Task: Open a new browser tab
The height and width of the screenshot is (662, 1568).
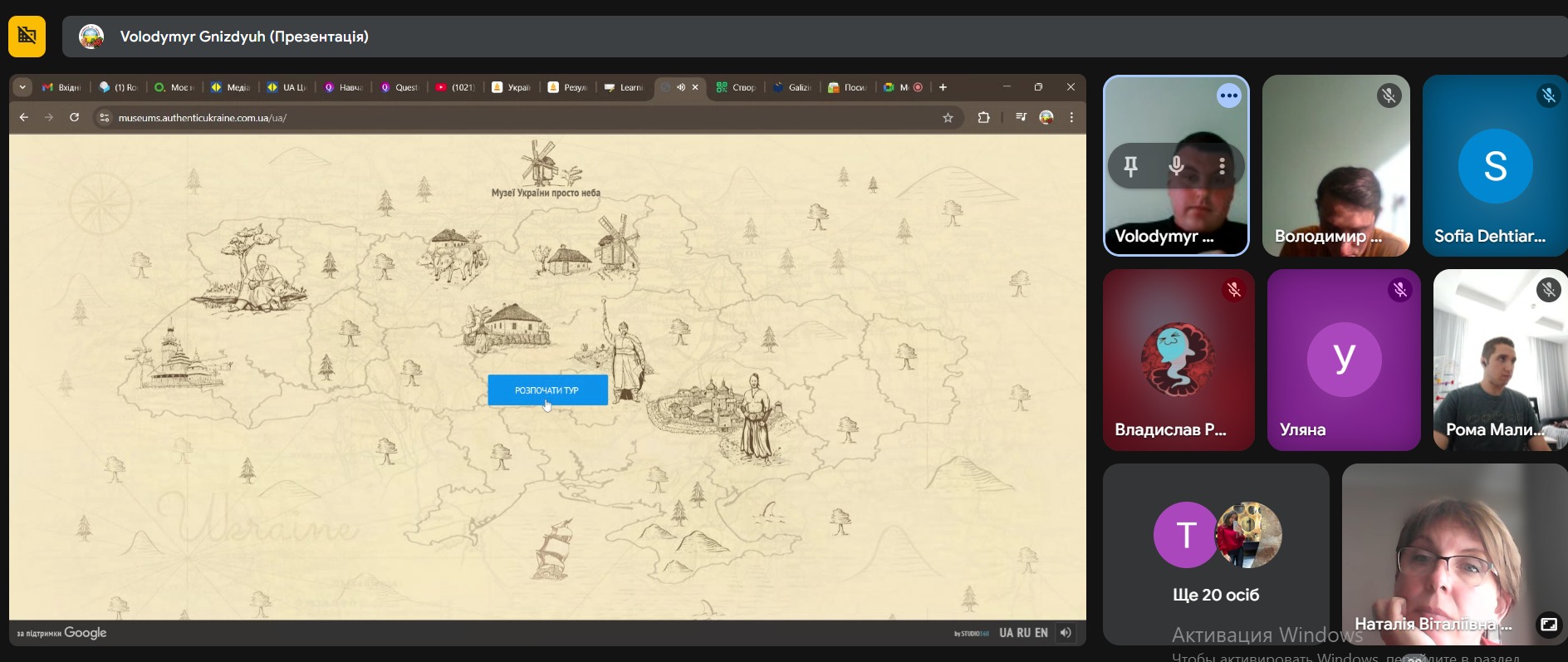Action: pos(943,87)
